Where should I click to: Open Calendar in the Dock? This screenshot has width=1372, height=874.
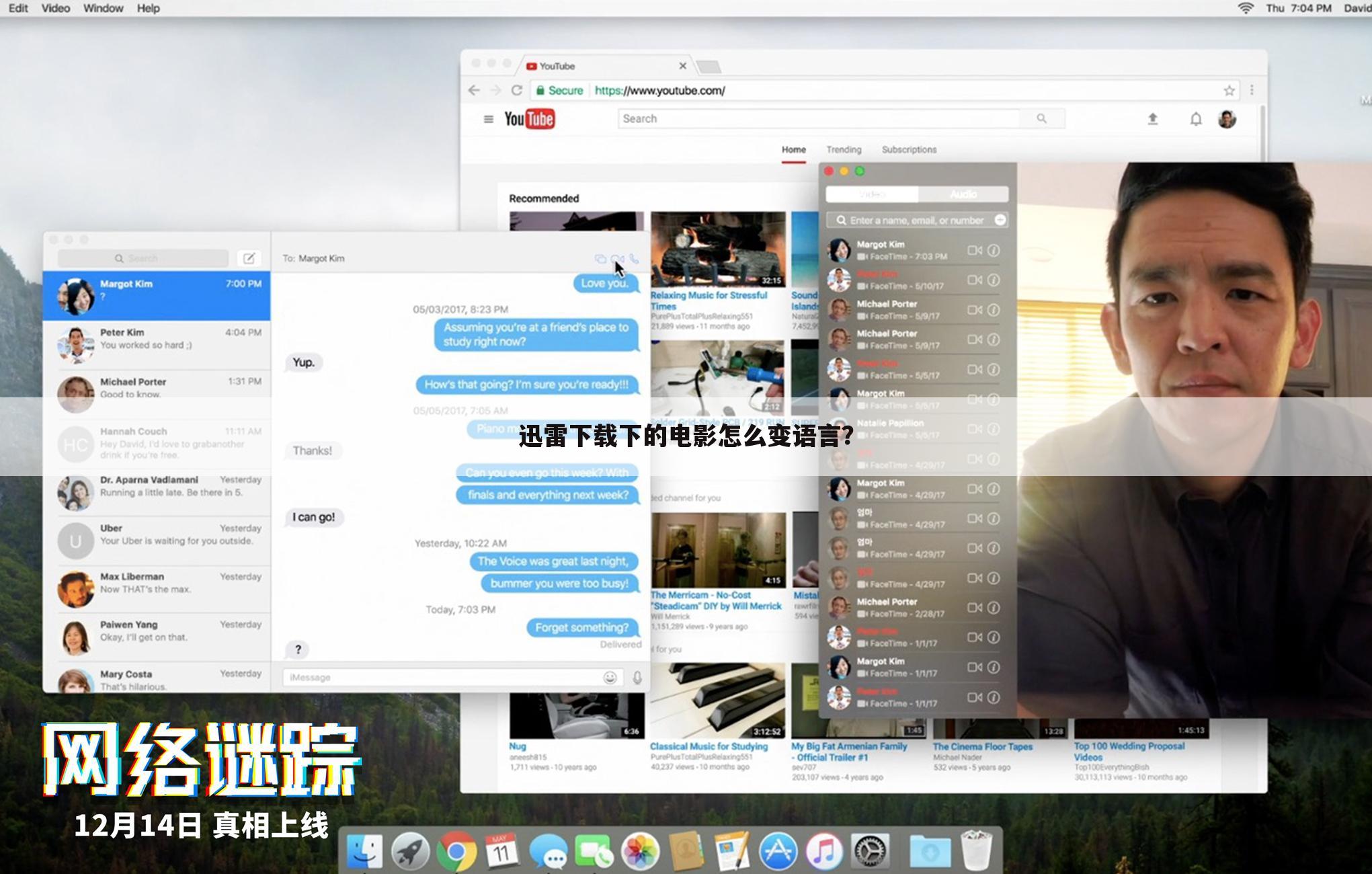(x=501, y=851)
